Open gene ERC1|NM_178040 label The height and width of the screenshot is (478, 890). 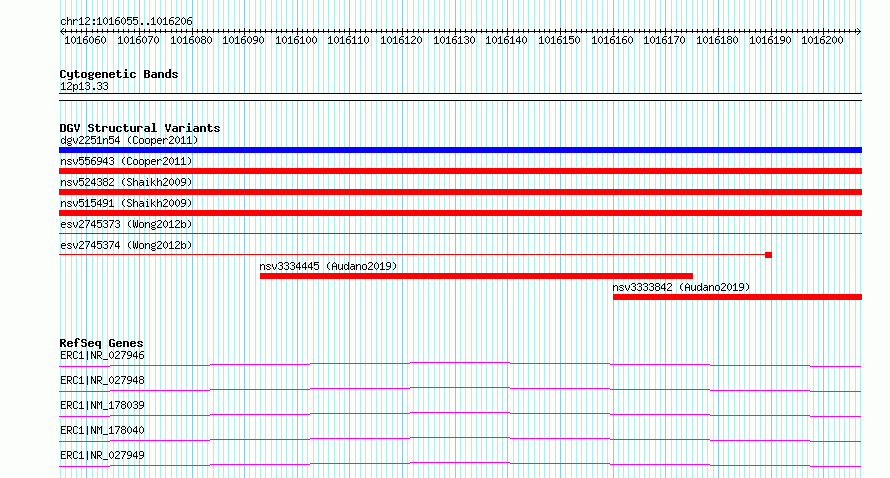102,430
